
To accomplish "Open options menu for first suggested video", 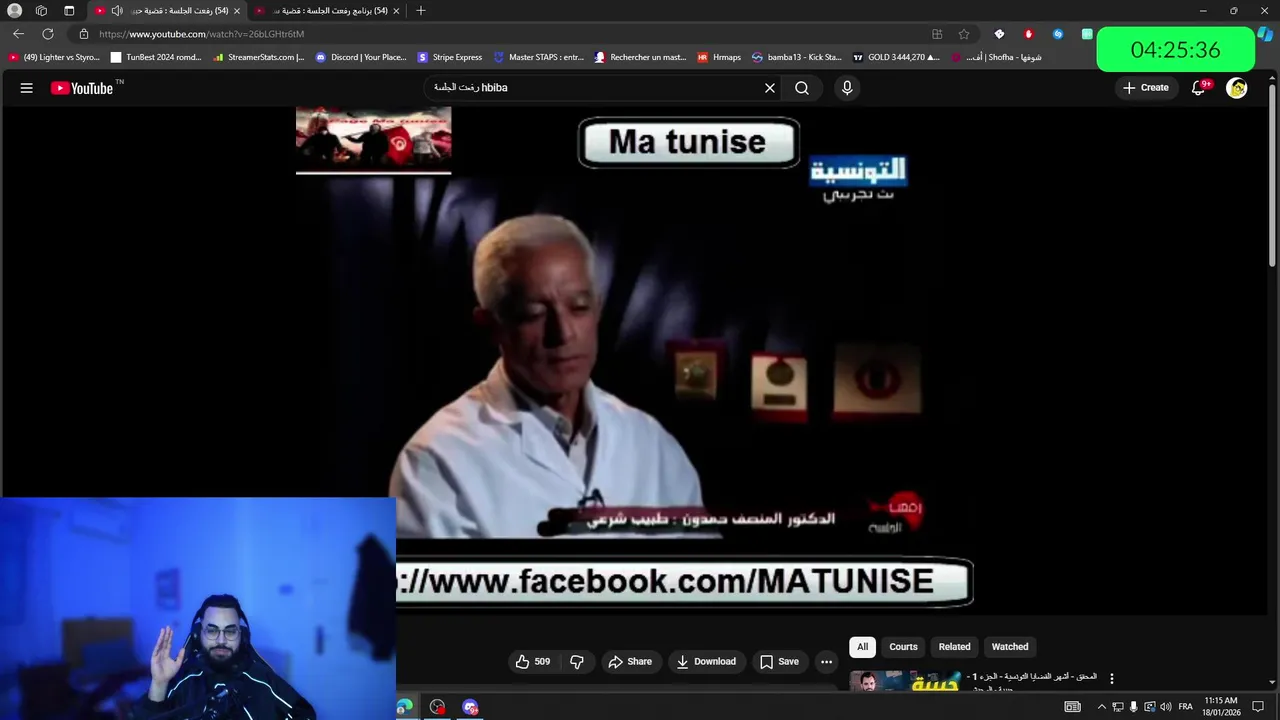I will tap(1111, 679).
